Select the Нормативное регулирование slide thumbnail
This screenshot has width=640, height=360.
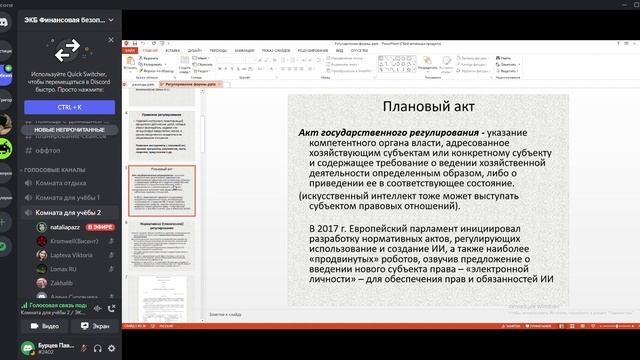coord(162,246)
